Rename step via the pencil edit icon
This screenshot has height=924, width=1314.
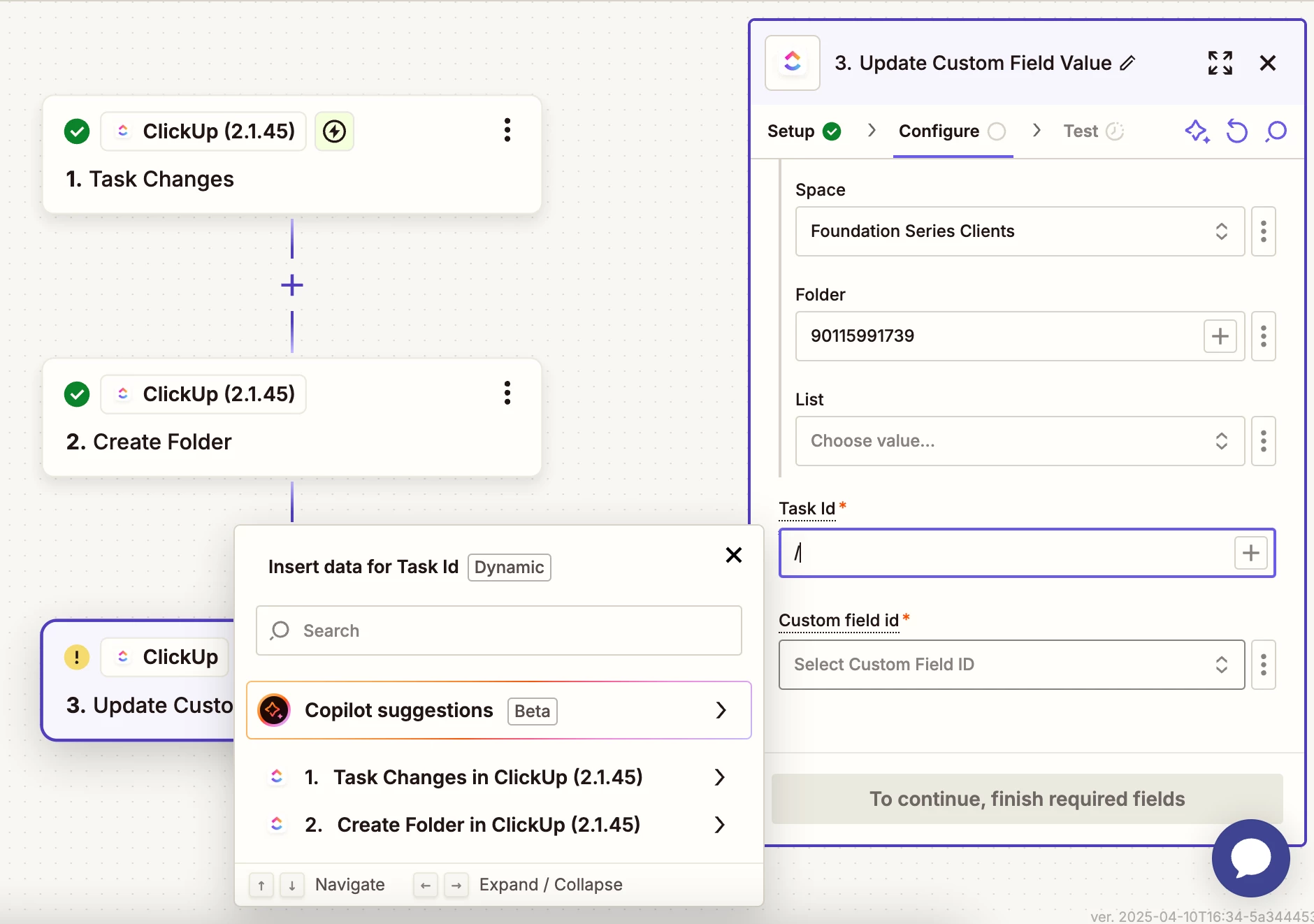click(1127, 63)
